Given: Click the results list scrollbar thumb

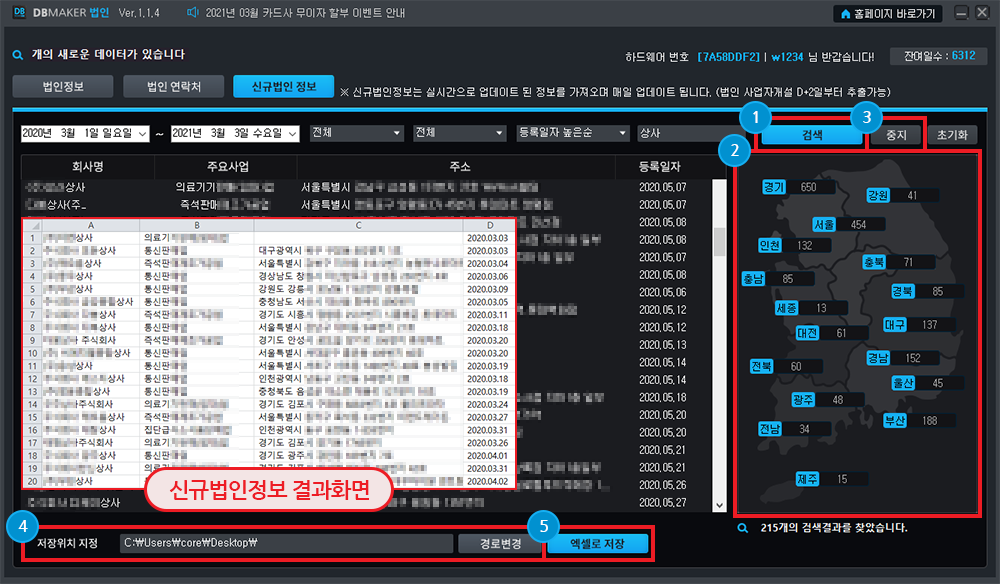Looking at the screenshot, I should [x=719, y=241].
